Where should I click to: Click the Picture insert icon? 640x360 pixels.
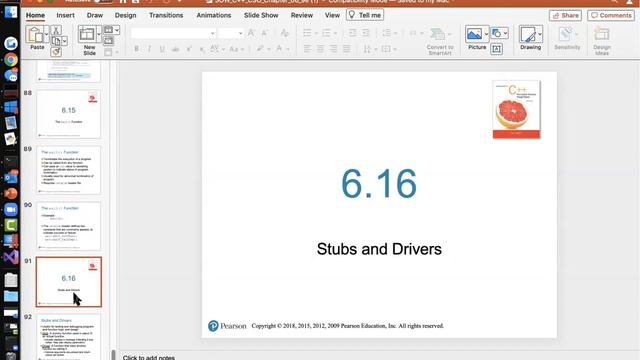coord(474,34)
